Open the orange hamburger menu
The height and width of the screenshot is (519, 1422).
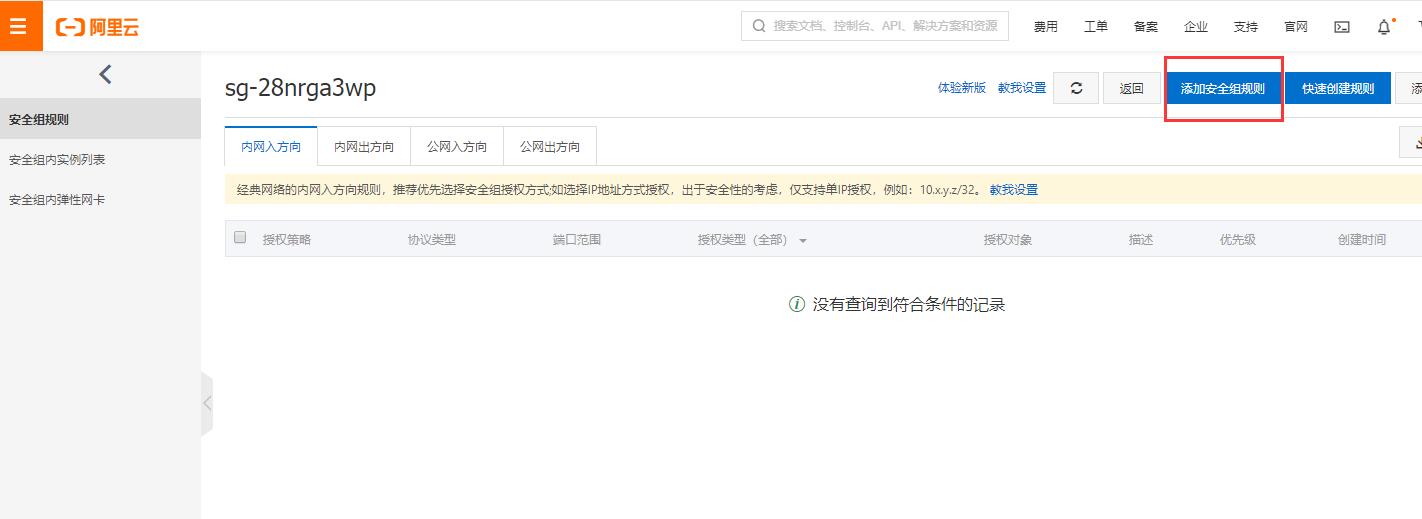click(18, 26)
